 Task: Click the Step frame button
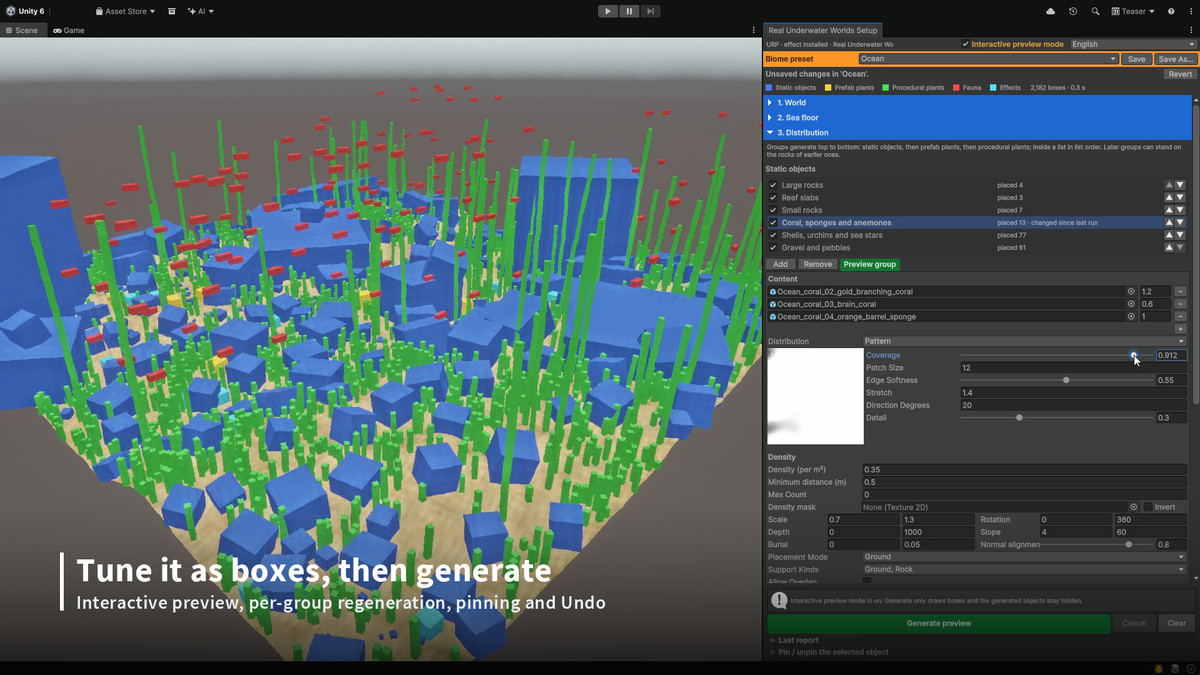click(x=651, y=11)
